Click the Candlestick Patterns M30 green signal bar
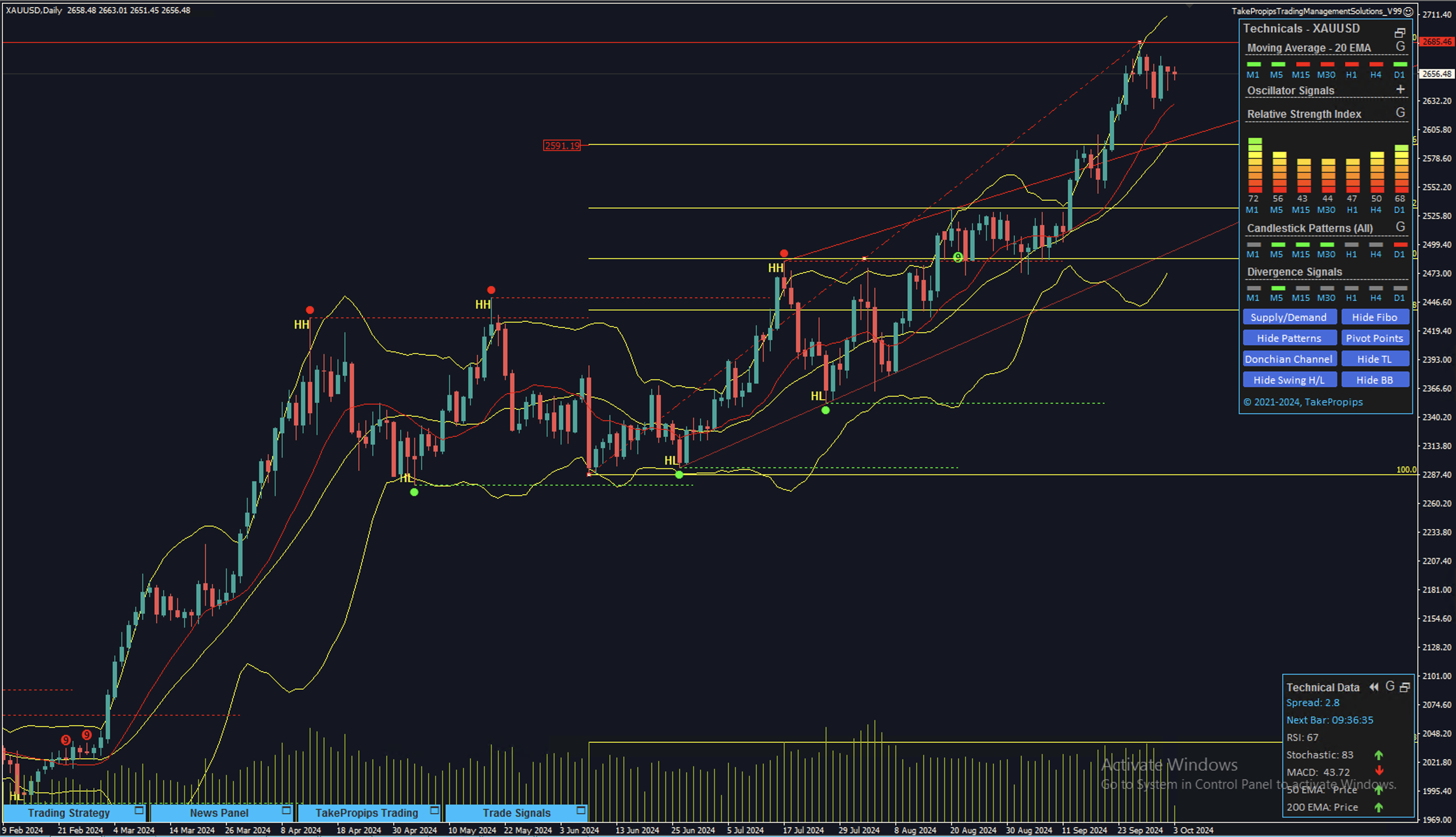This screenshot has height=837, width=1456. (1327, 245)
